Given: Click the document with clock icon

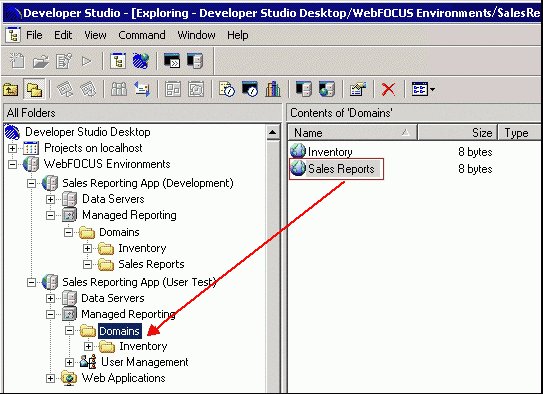Looking at the screenshot, I should (x=227, y=89).
